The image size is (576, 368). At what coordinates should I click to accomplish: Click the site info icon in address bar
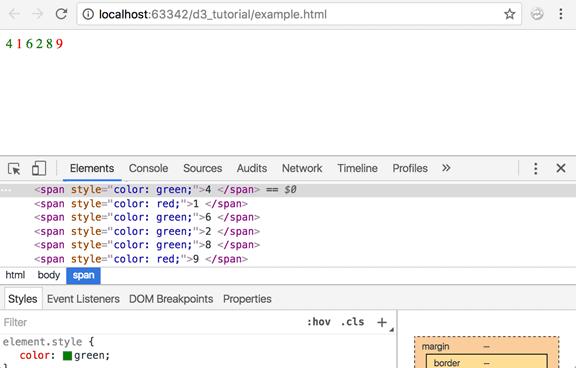pos(88,14)
